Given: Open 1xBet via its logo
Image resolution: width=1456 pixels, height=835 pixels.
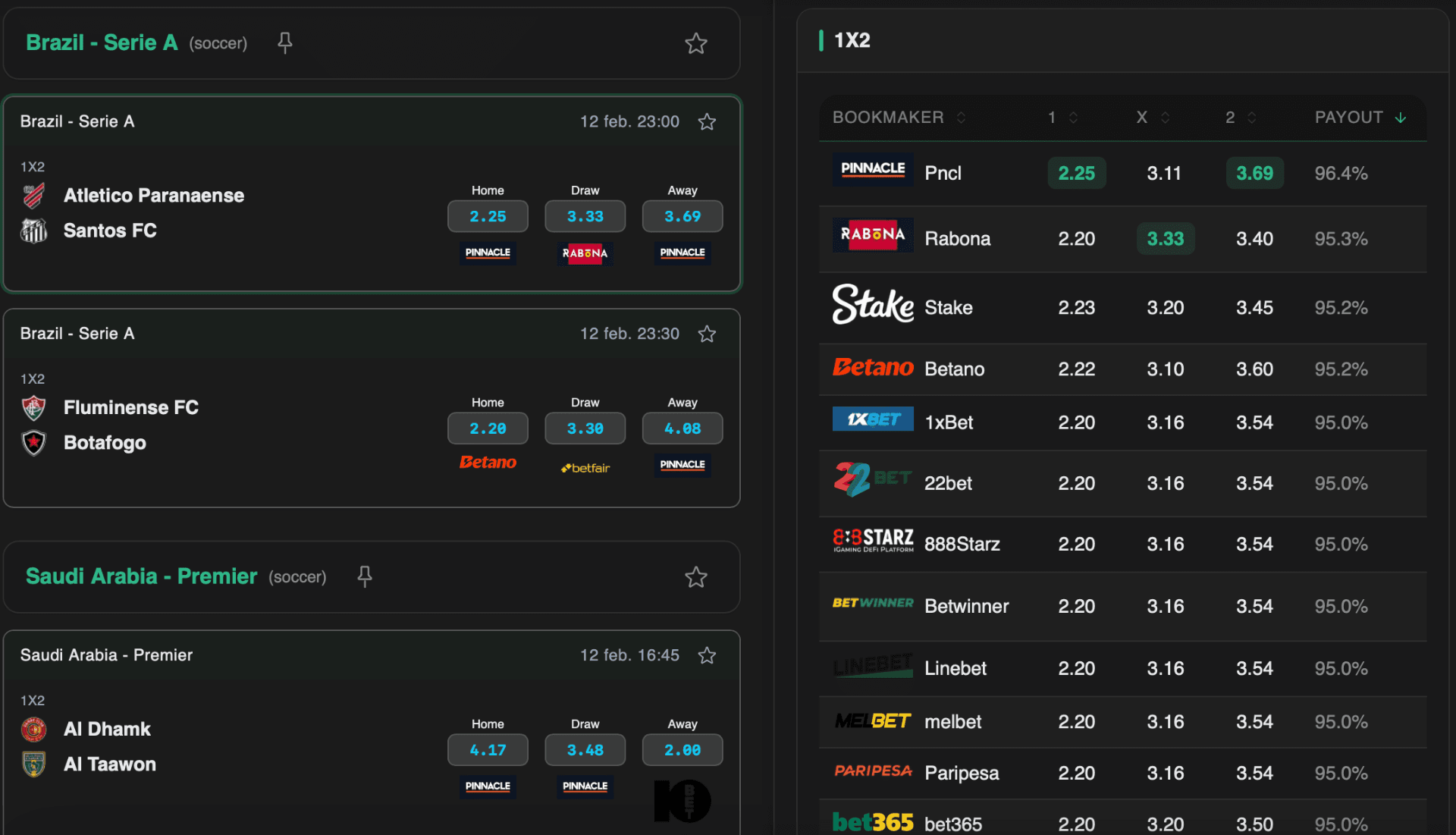Looking at the screenshot, I should tap(872, 419).
